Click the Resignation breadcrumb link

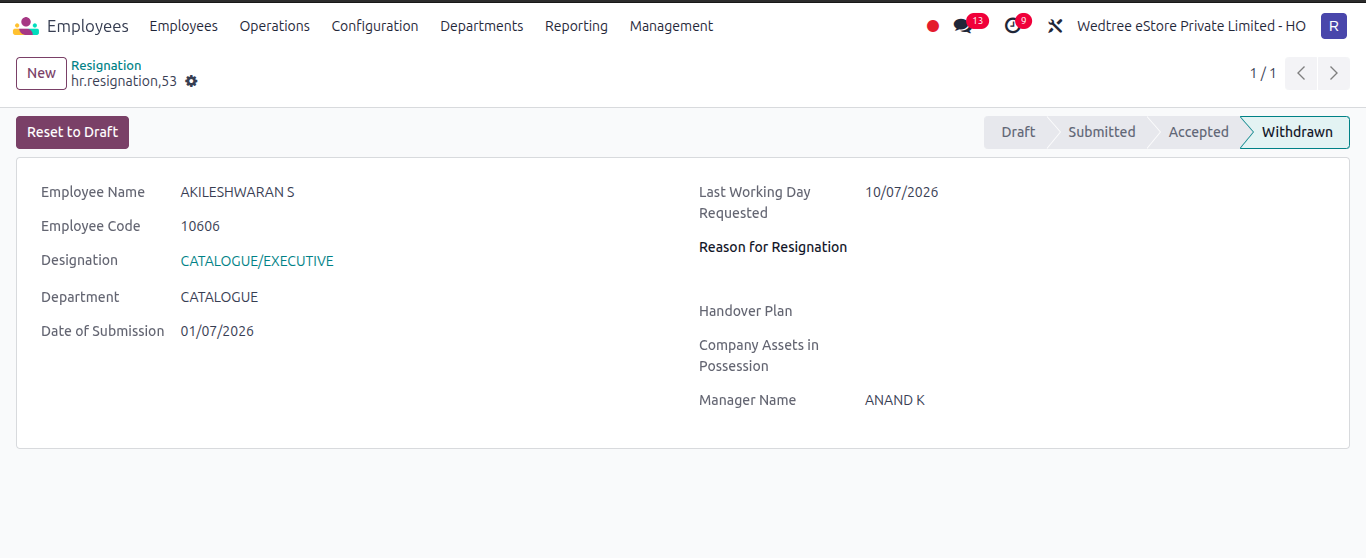(106, 65)
